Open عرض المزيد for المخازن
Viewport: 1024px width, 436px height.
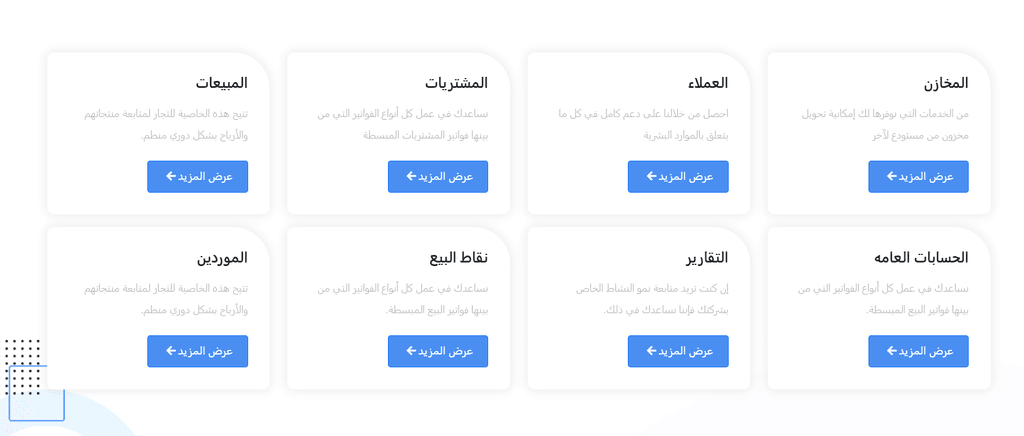point(918,177)
